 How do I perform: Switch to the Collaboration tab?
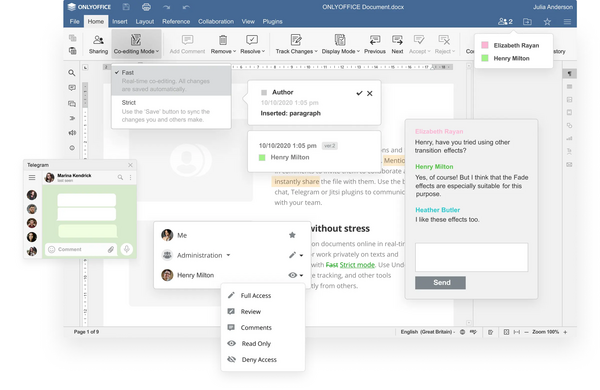coord(216,21)
